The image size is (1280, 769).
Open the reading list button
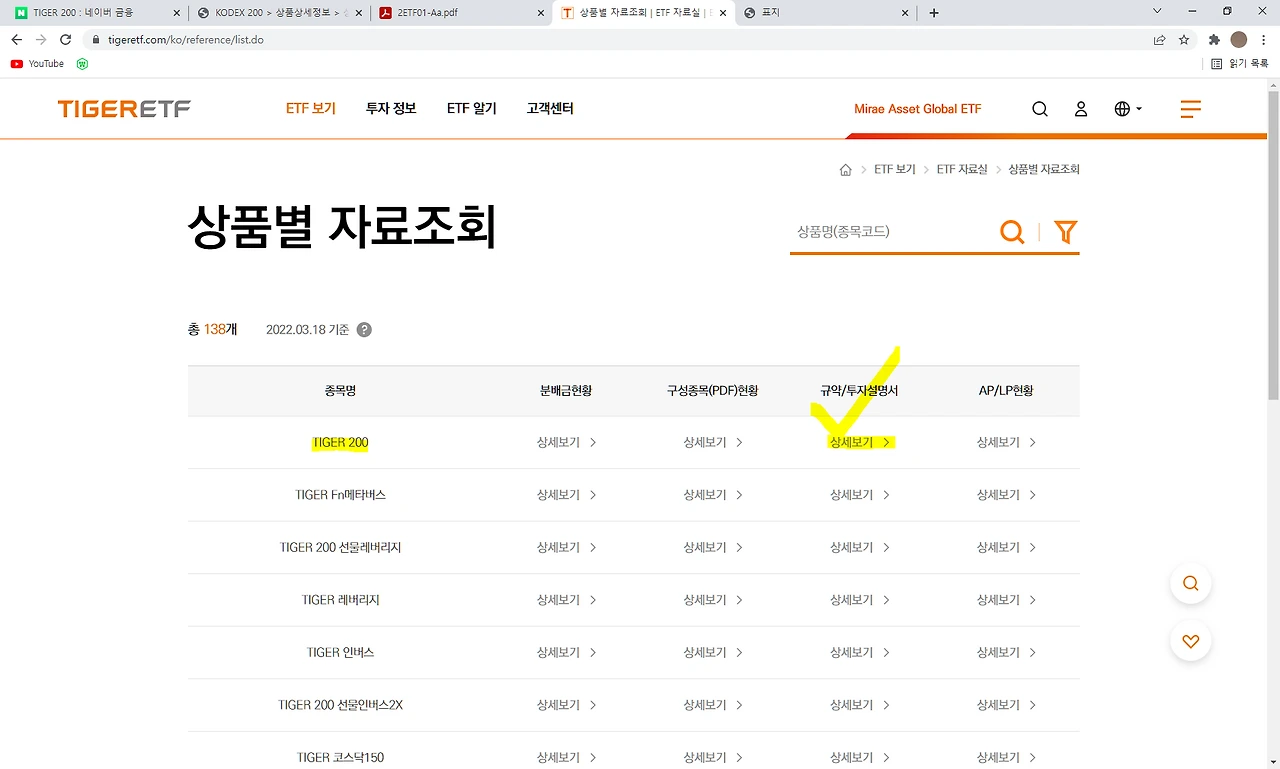click(x=1240, y=64)
